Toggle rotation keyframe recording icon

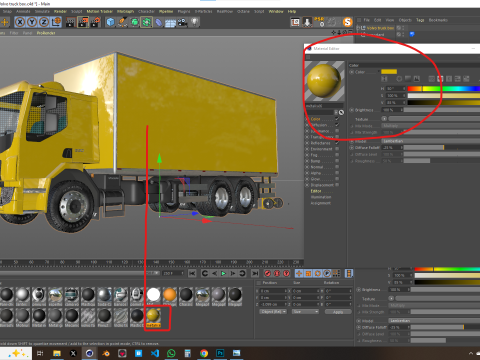pyautogui.click(x=318, y=274)
